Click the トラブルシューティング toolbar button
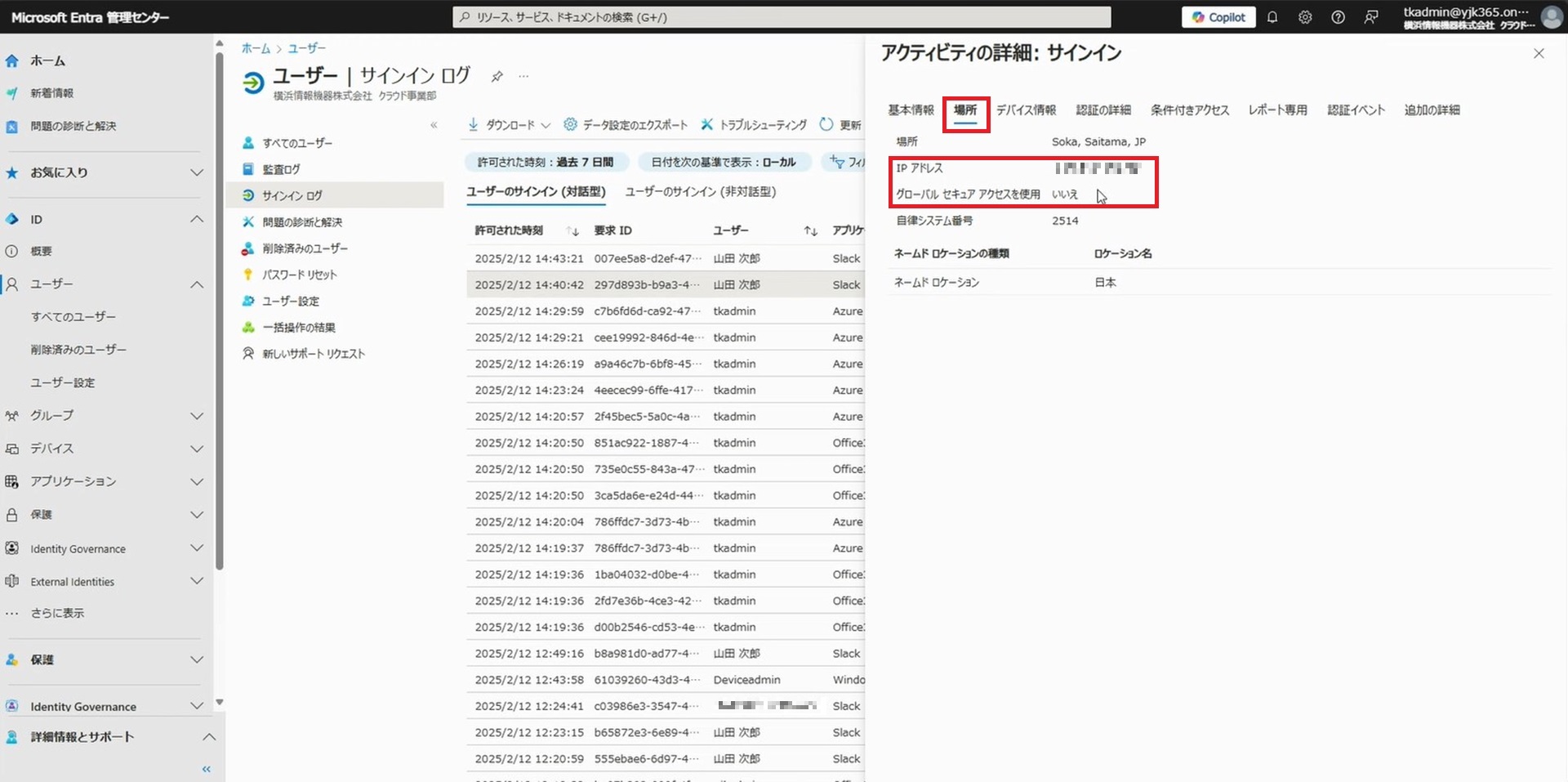Viewport: 1568px width, 782px height. coord(754,125)
